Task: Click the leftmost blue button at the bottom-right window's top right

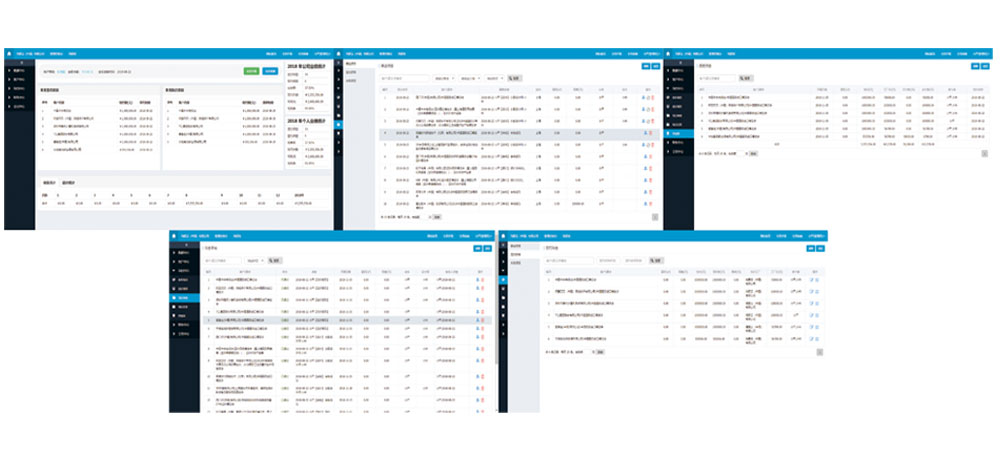Action: coord(810,247)
